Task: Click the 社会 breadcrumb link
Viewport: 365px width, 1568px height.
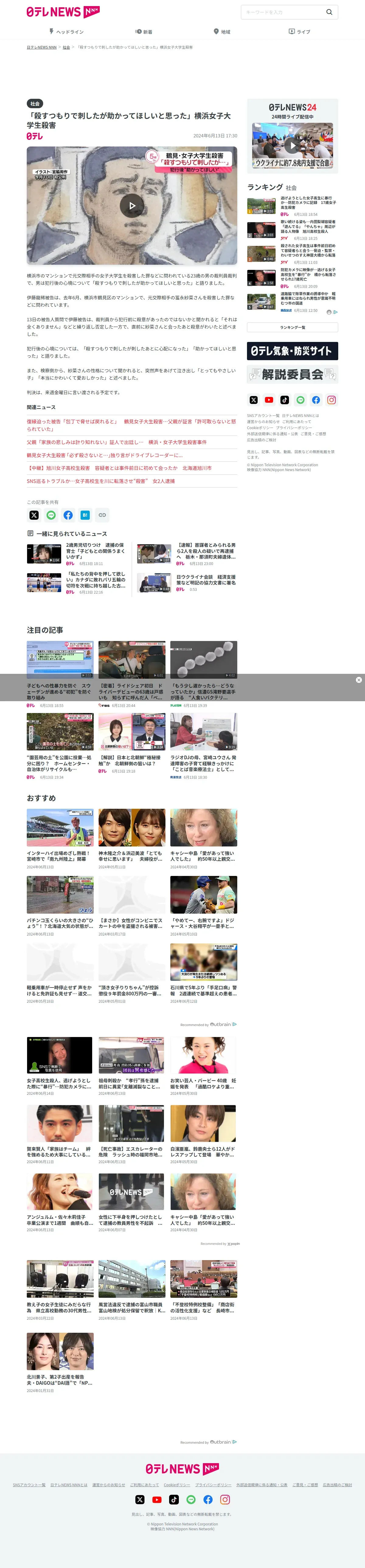Action: coord(66,47)
